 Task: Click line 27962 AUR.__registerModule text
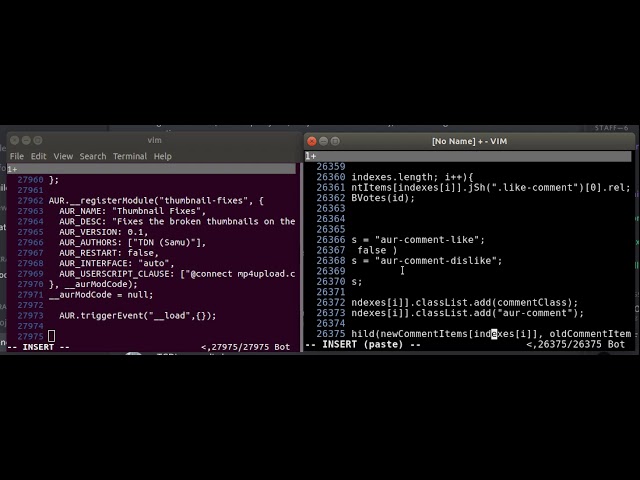pyautogui.click(x=156, y=200)
